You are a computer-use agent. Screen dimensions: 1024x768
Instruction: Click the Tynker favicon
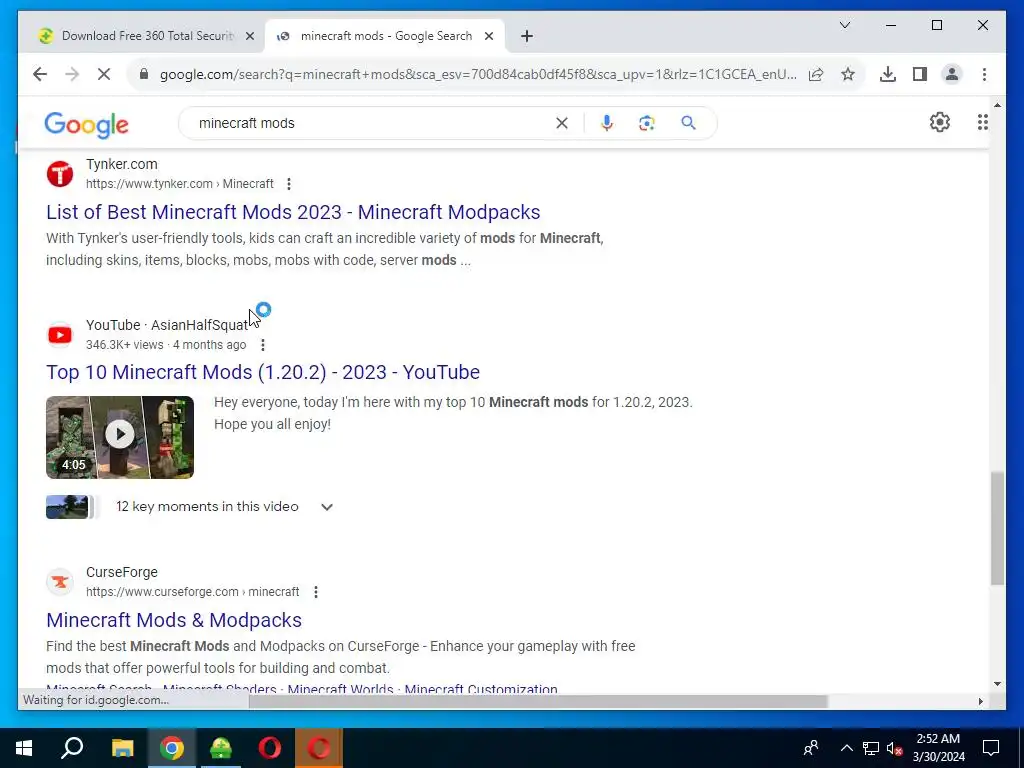click(x=60, y=174)
